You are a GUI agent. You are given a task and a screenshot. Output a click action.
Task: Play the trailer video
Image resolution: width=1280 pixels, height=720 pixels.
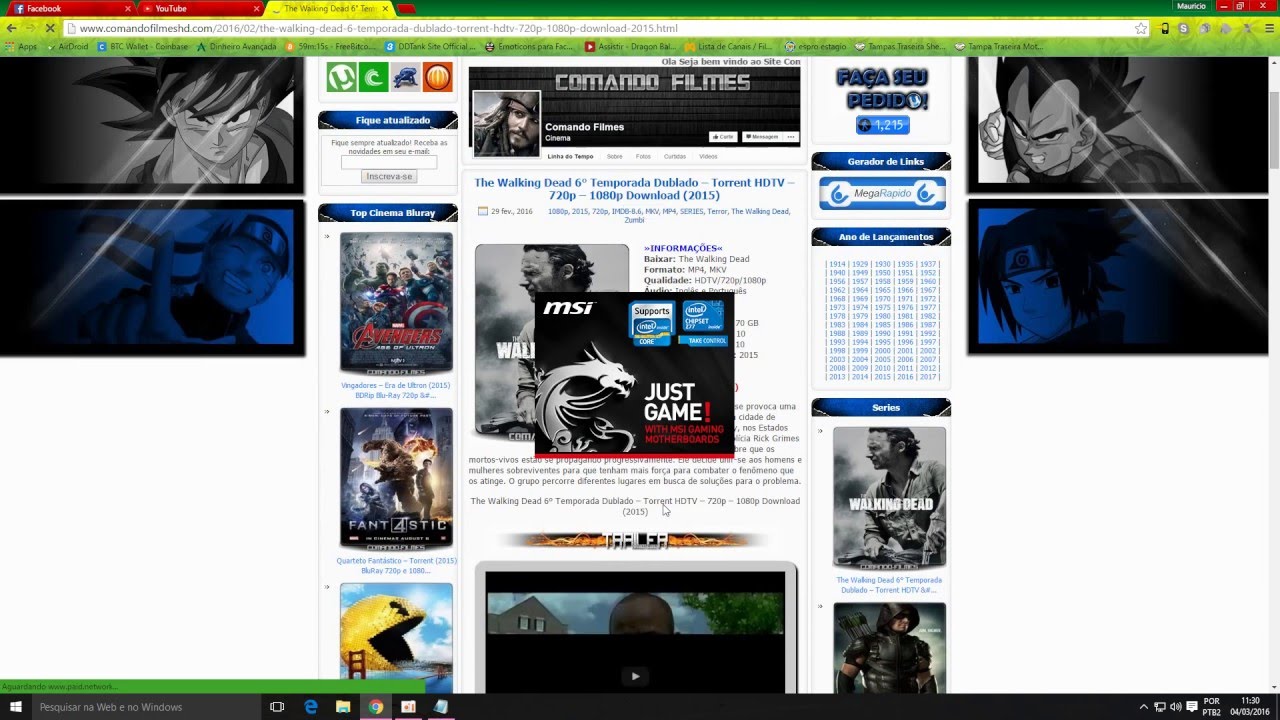(635, 676)
